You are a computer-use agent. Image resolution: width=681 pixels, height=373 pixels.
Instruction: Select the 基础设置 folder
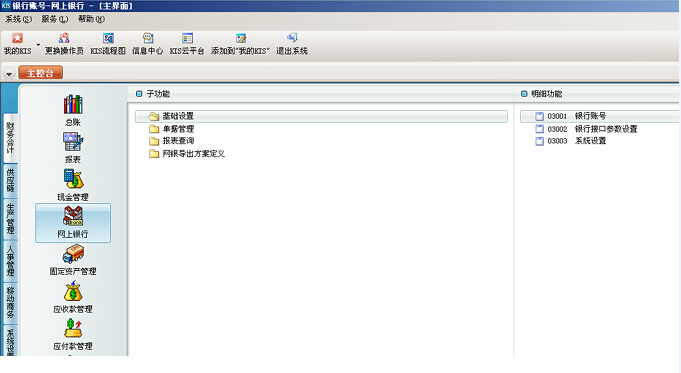(x=321, y=116)
